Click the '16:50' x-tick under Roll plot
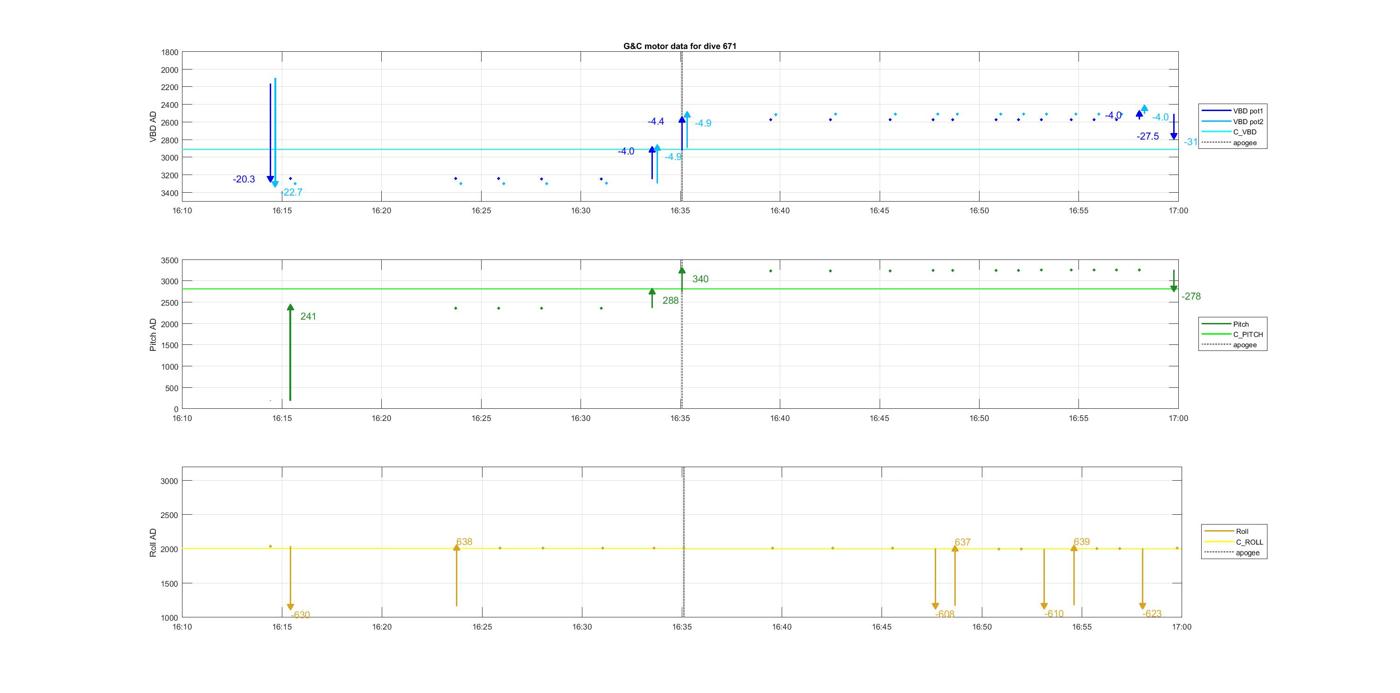The height and width of the screenshot is (693, 1400). (981, 627)
